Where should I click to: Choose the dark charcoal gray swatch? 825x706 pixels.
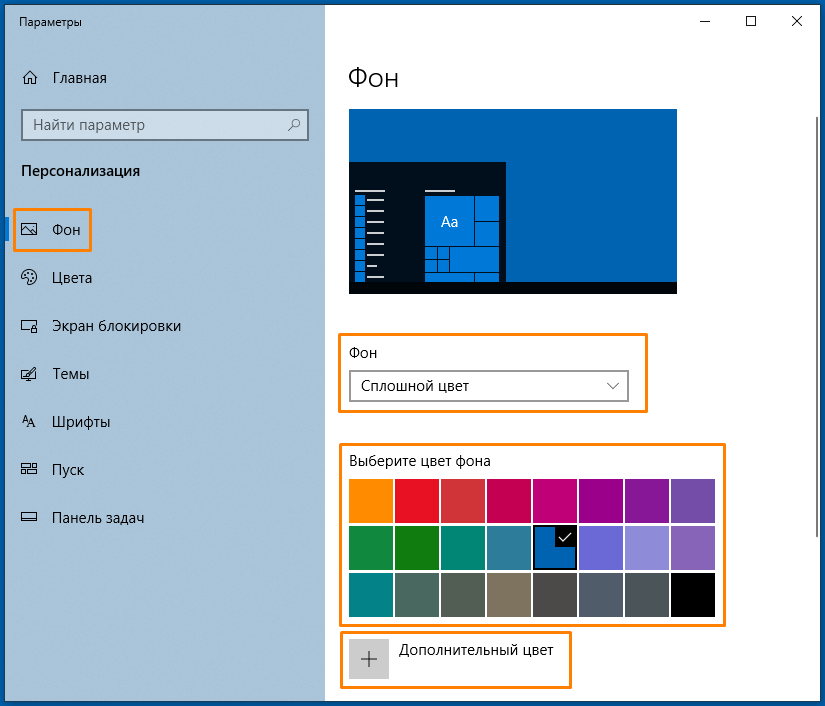[555, 594]
